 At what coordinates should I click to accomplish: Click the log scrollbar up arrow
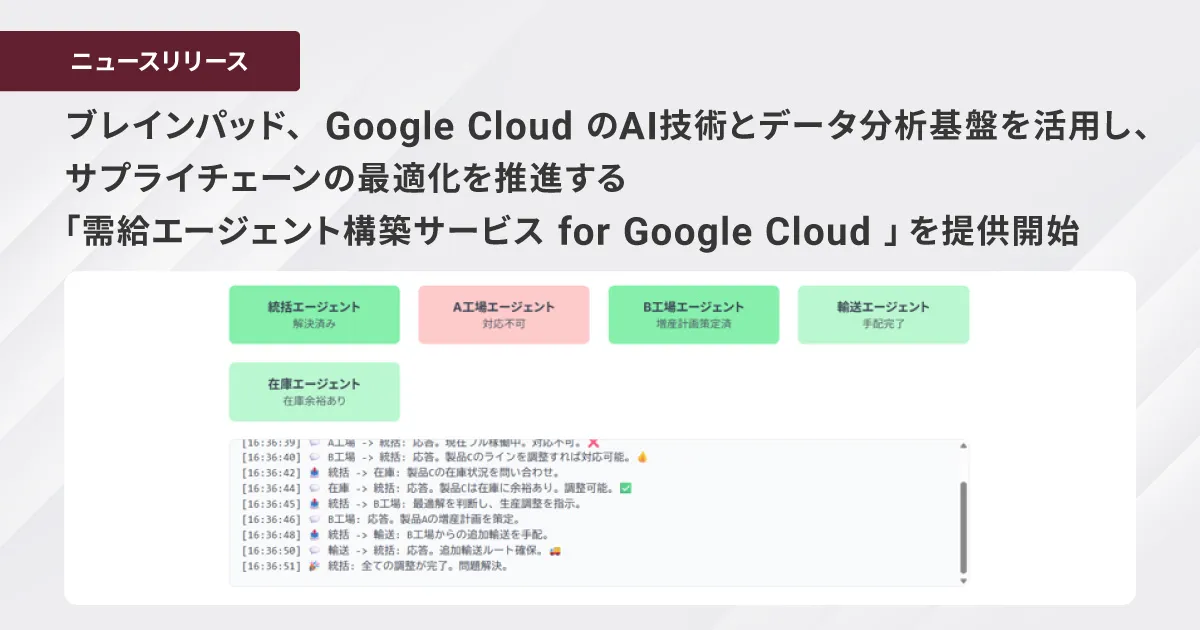(x=963, y=446)
